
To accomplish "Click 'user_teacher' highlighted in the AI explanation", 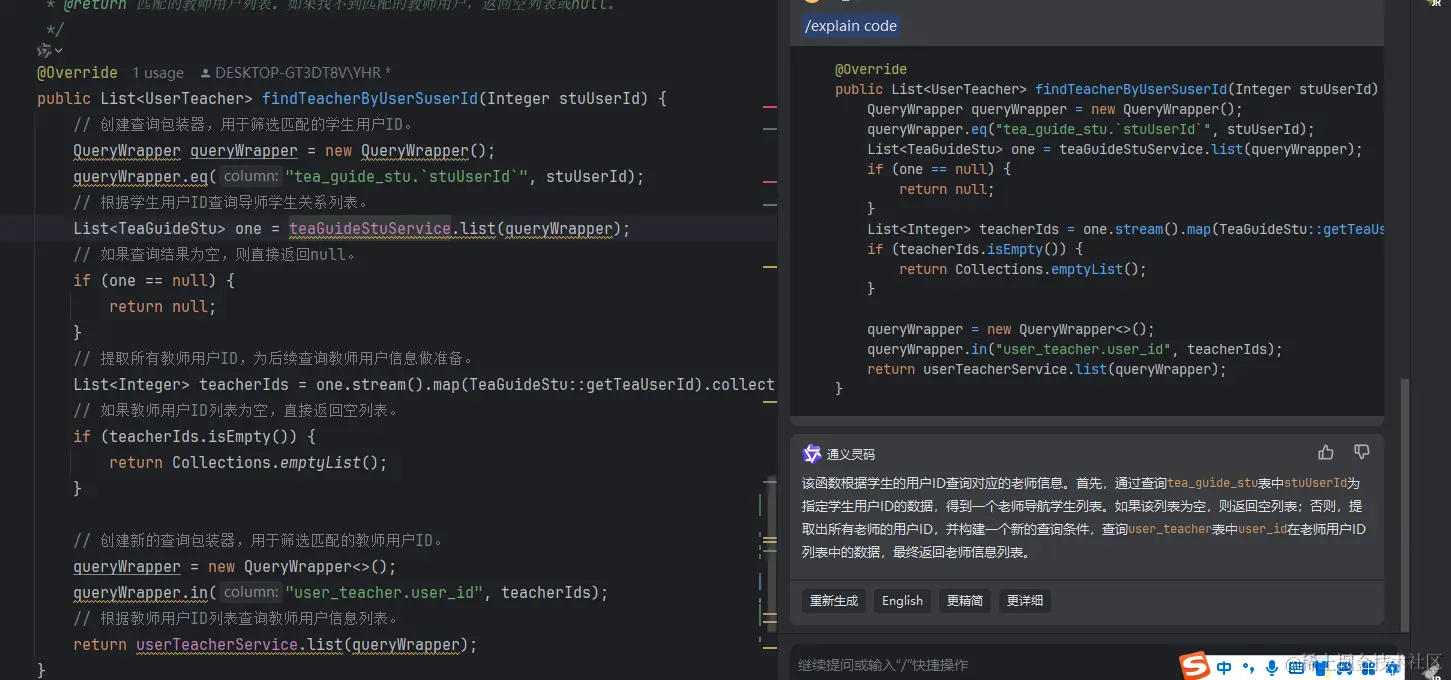I will (x=1169, y=529).
